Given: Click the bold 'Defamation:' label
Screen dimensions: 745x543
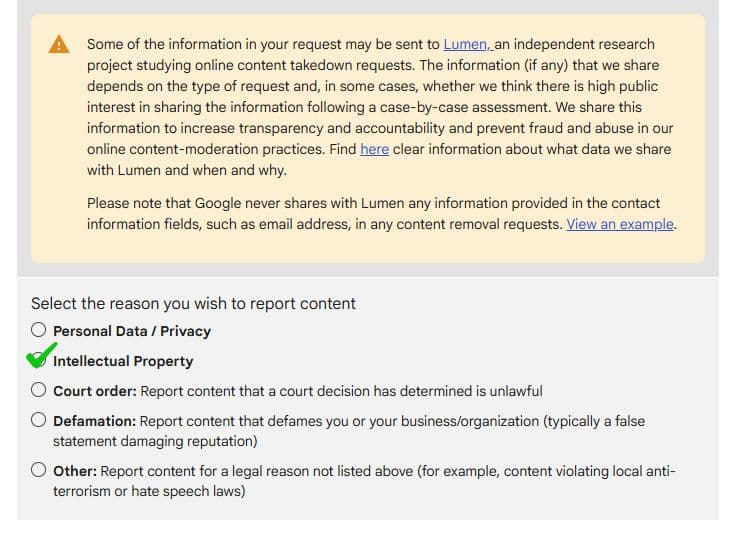Looking at the screenshot, I should pyautogui.click(x=95, y=421).
